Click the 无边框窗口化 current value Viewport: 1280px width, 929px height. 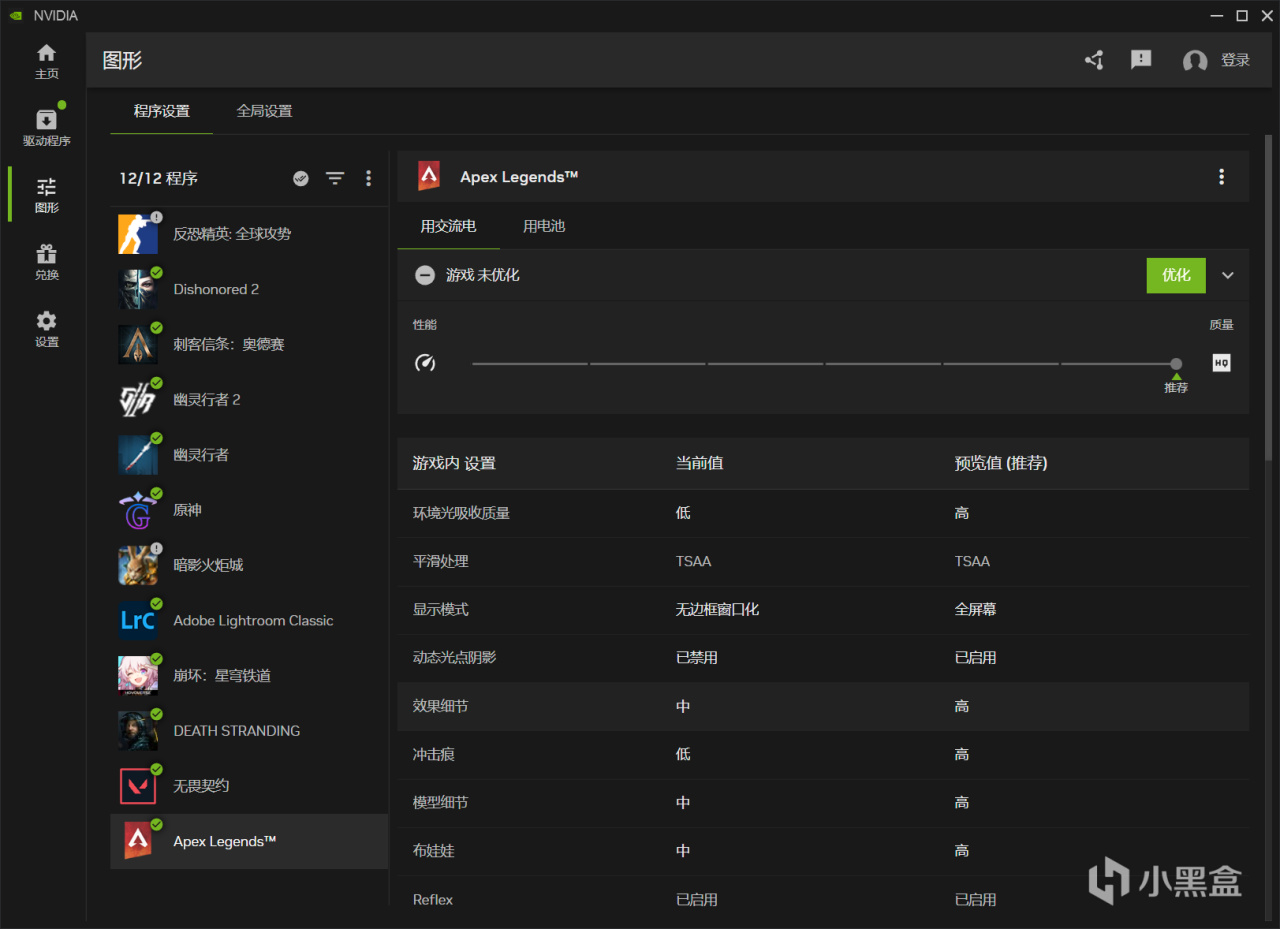click(x=717, y=610)
